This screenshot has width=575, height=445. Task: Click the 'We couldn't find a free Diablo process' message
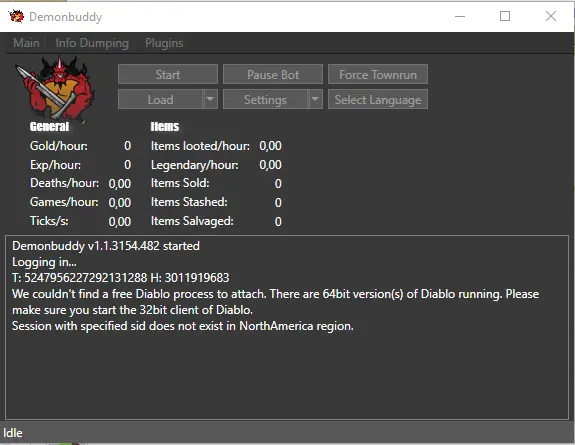[275, 302]
